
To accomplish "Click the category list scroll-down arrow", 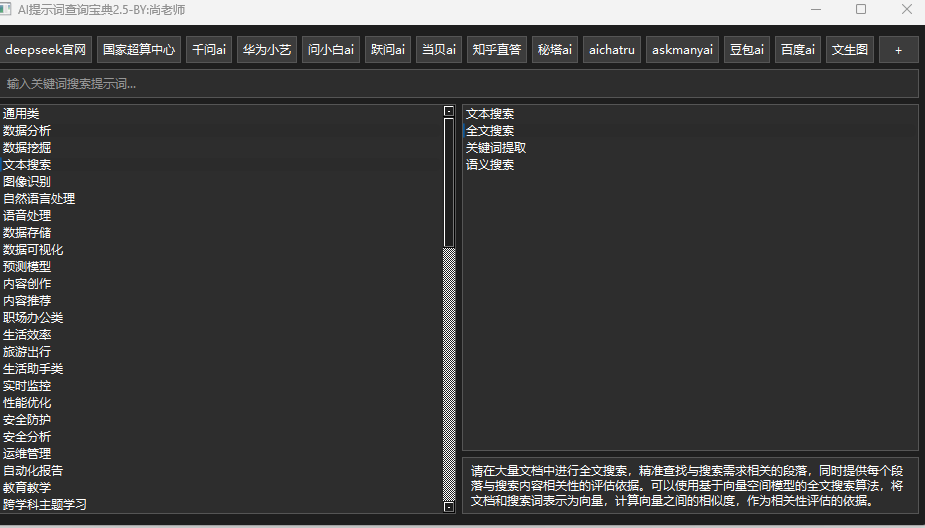I will 449,507.
